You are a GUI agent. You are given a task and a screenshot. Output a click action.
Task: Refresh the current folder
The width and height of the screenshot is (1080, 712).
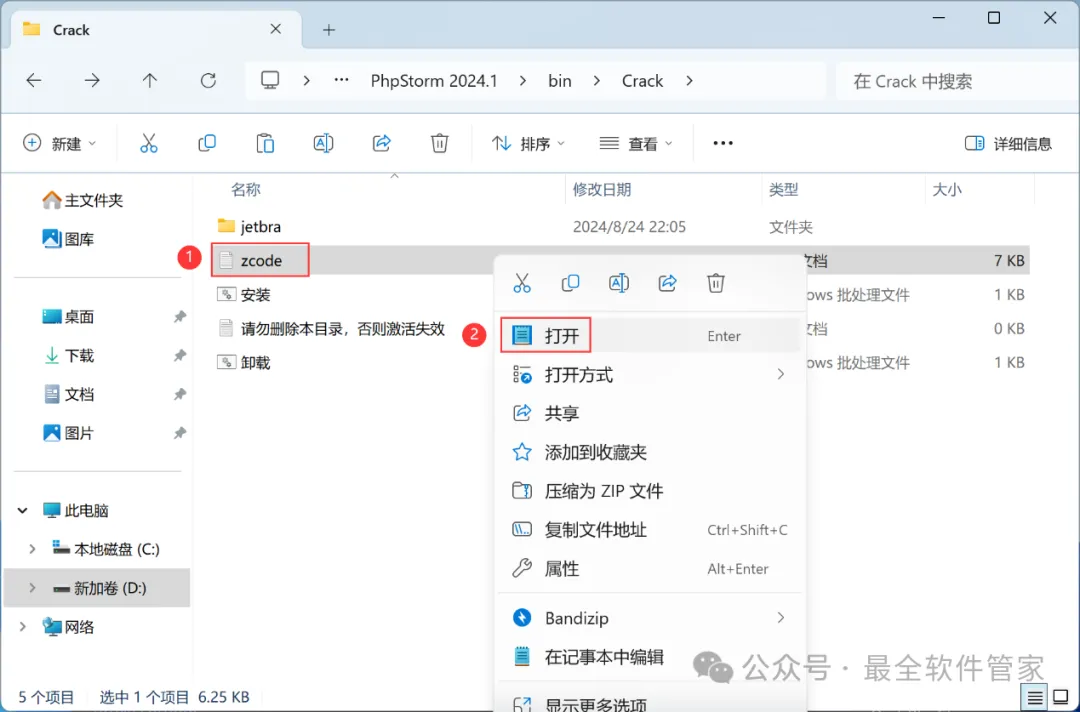click(208, 81)
